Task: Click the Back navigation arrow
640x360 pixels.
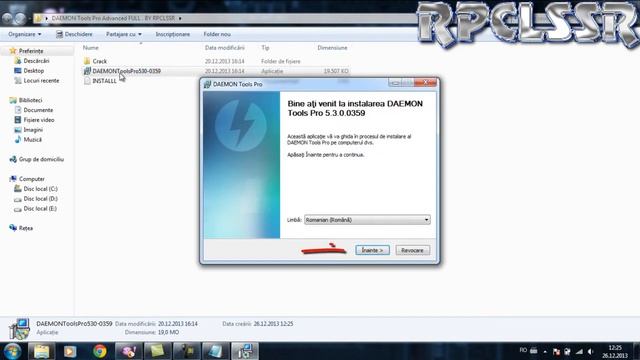Action: coord(7,18)
